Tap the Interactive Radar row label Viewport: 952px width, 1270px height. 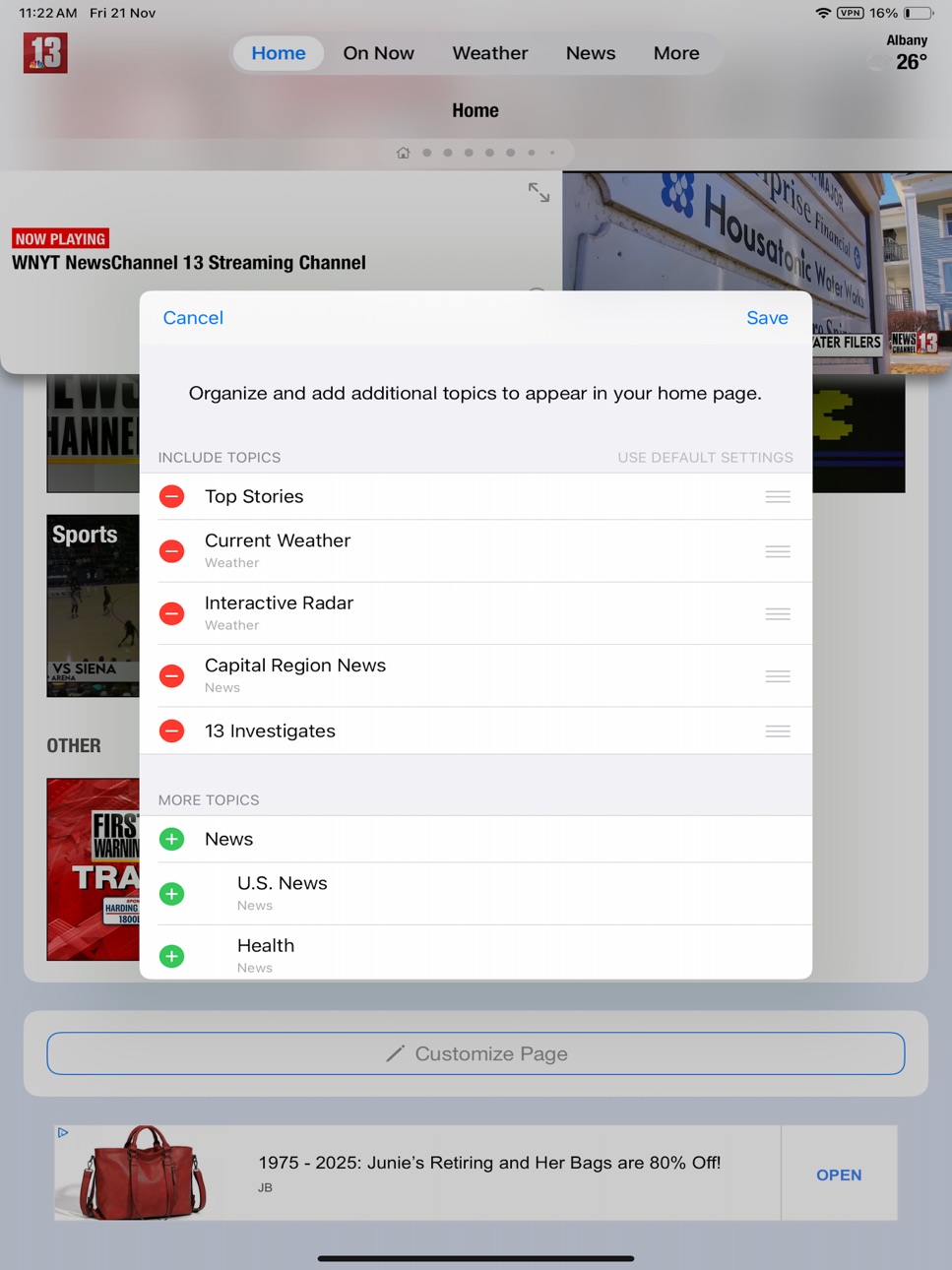pos(279,603)
